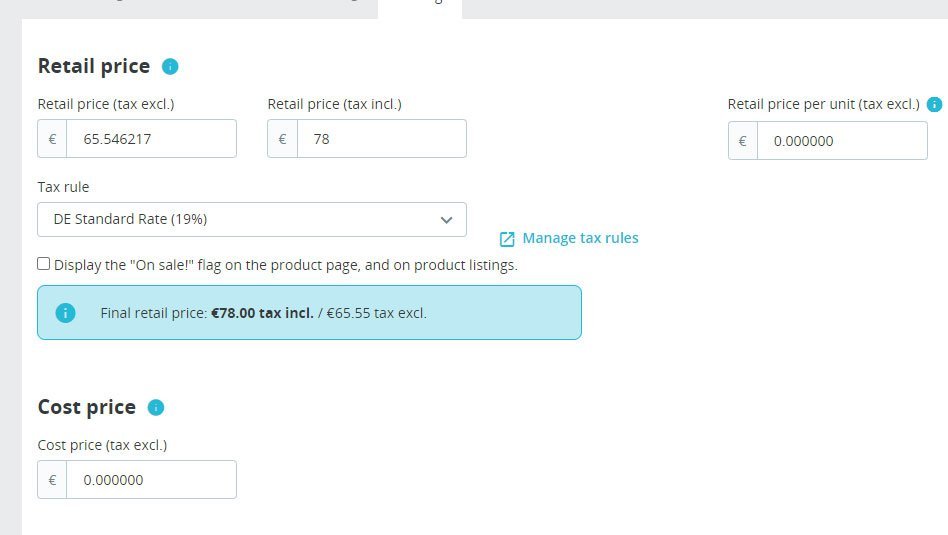Click euro symbol of the Cost price field
This screenshot has height=535, width=948.
[x=53, y=480]
